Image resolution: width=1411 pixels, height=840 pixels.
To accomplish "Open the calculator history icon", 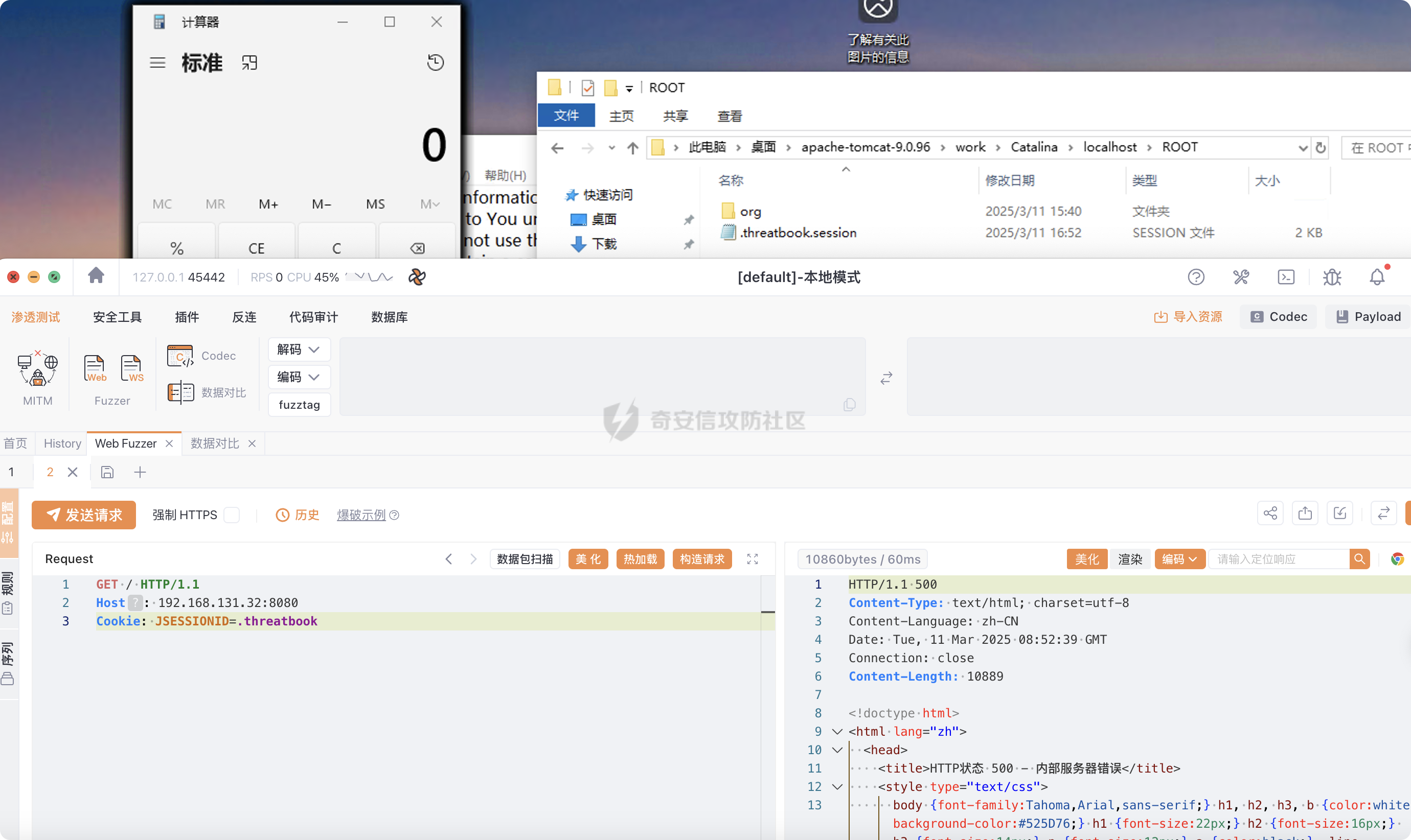I will click(435, 62).
